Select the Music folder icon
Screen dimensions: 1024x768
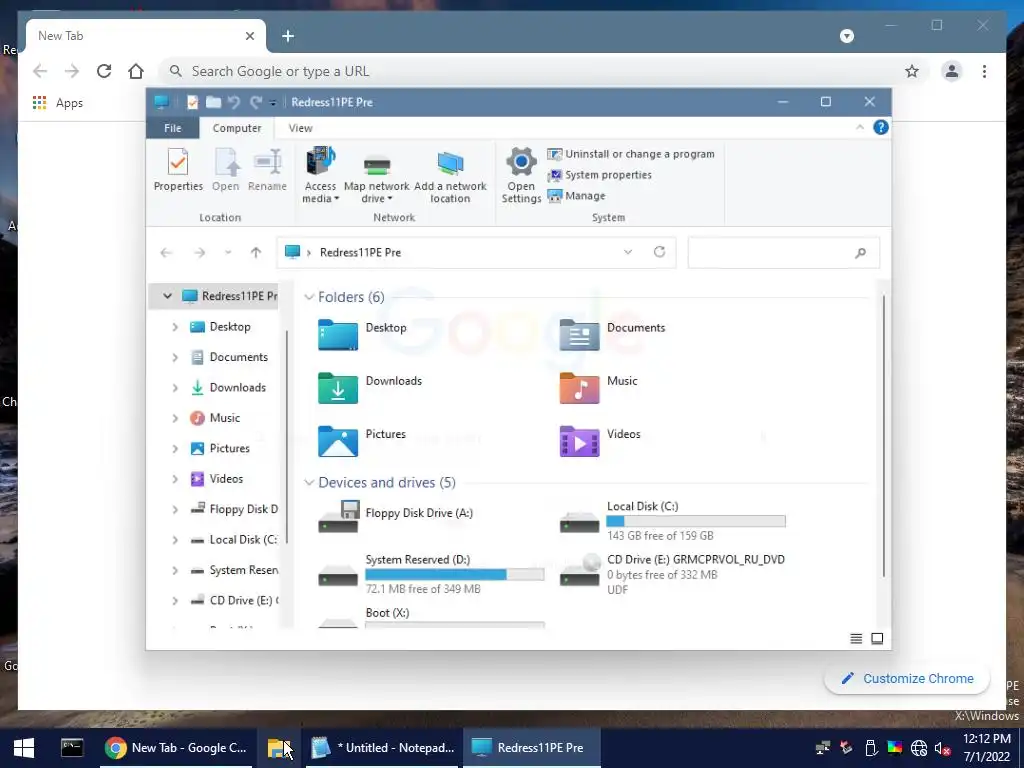[579, 388]
